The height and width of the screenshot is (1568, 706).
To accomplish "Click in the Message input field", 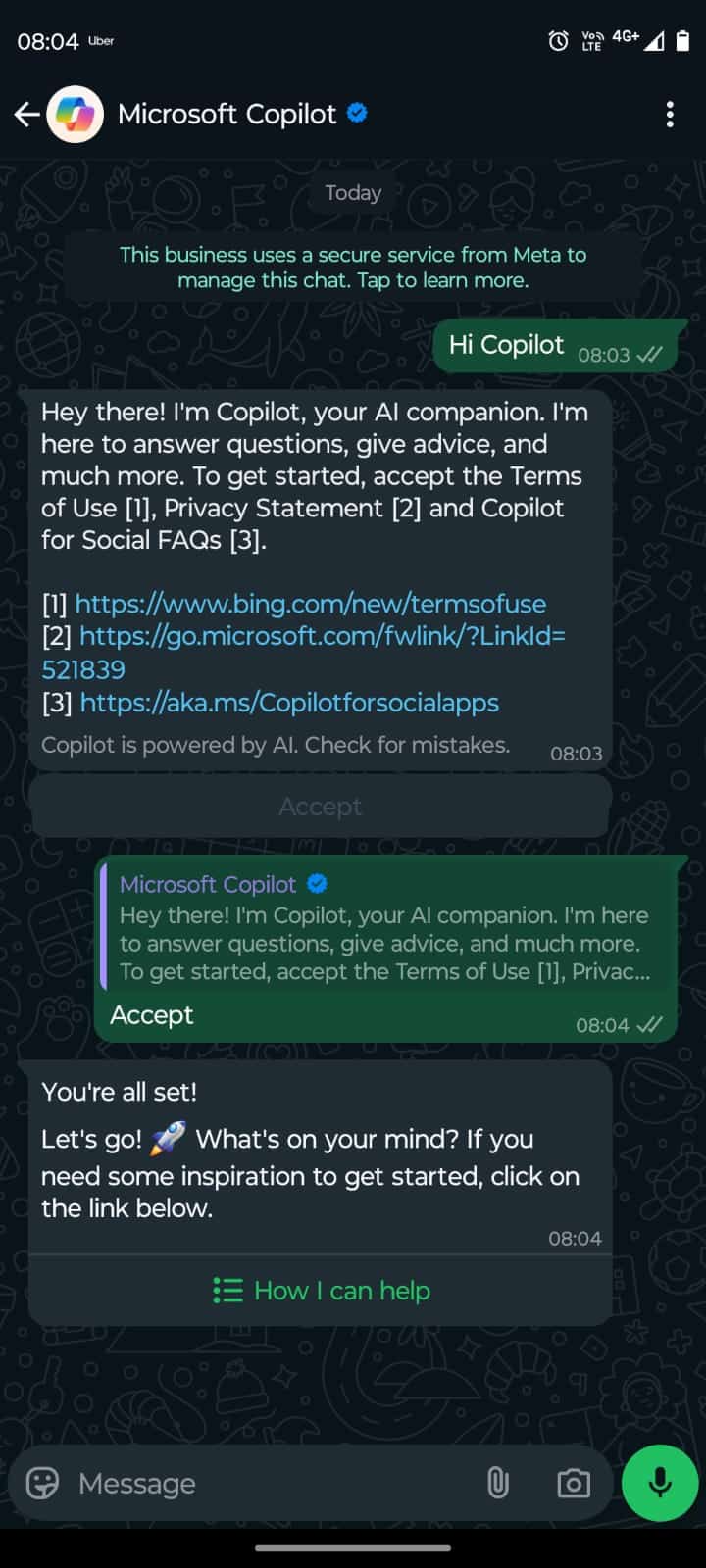I will coord(275,1483).
